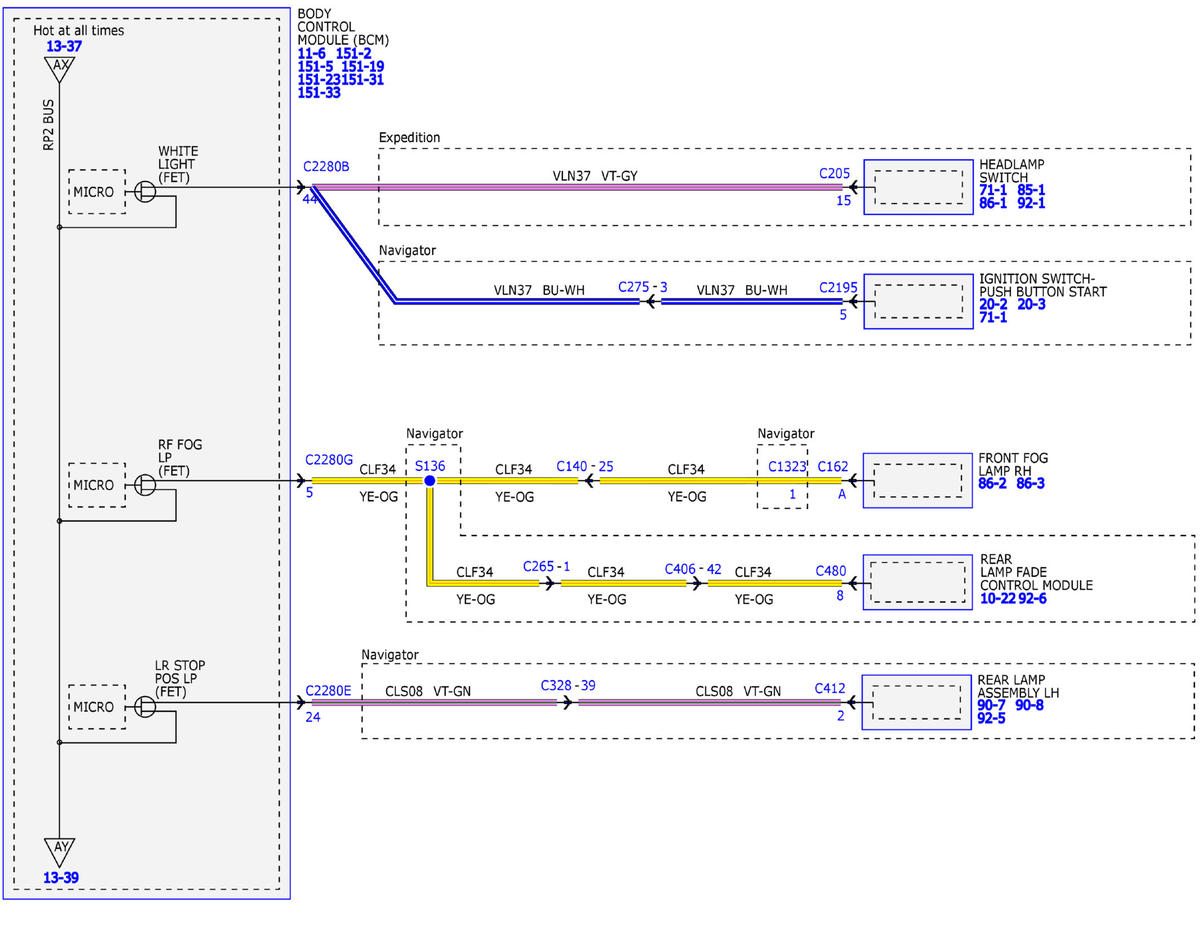Click connector C480 on Rear Lamp Fade module

[x=830, y=571]
